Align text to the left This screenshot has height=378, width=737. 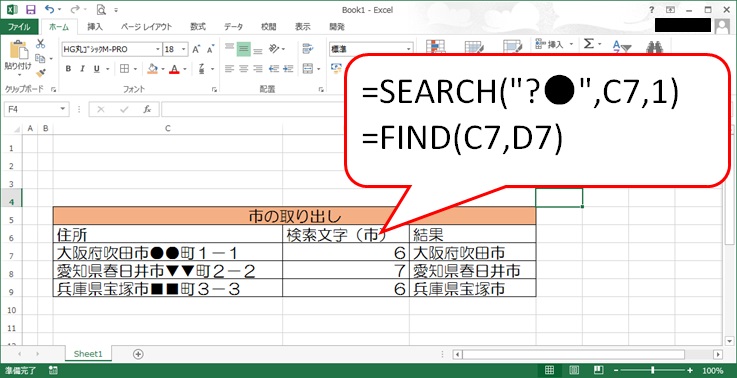click(229, 69)
